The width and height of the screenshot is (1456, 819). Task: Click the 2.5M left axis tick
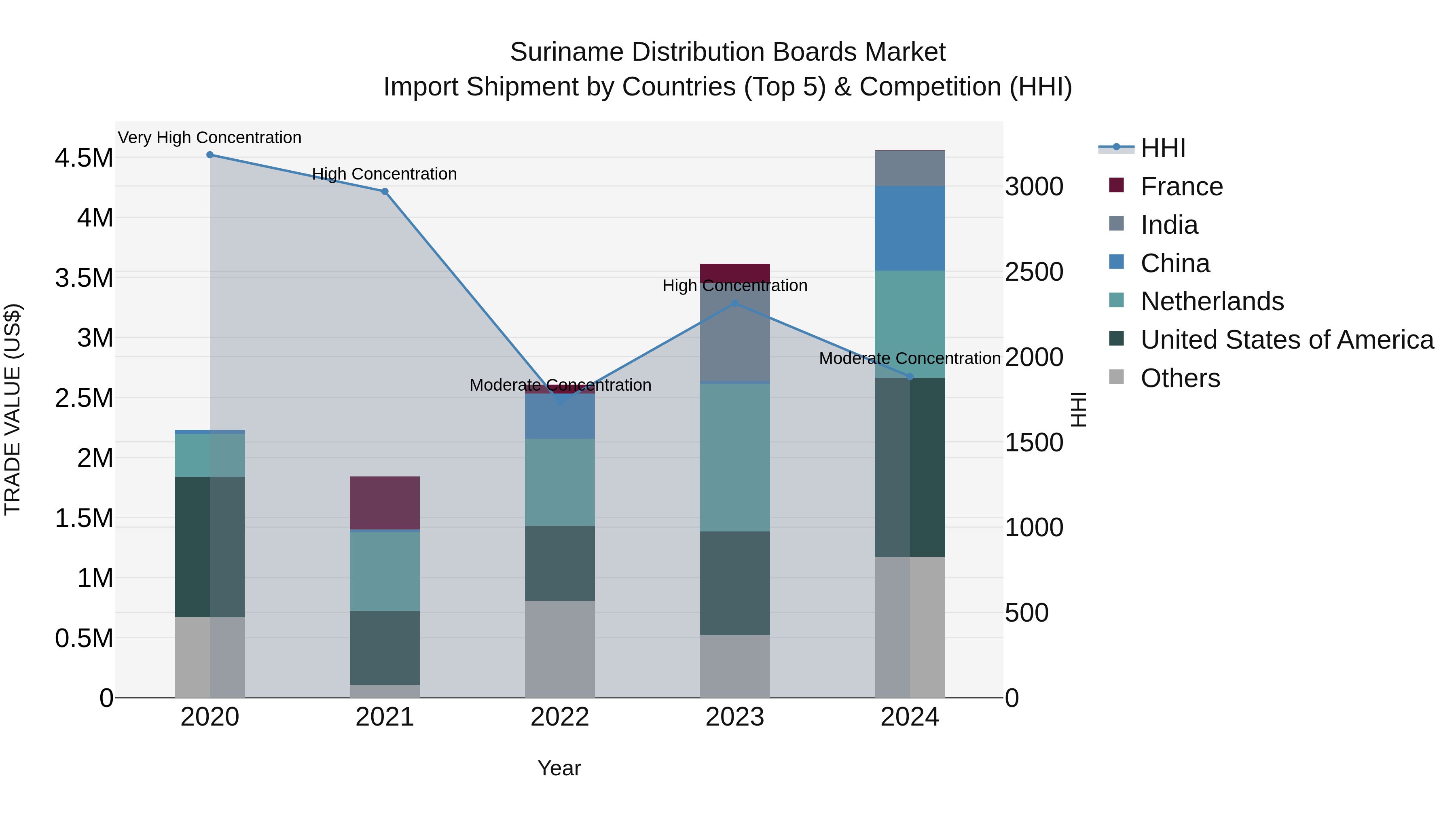pyautogui.click(x=84, y=398)
